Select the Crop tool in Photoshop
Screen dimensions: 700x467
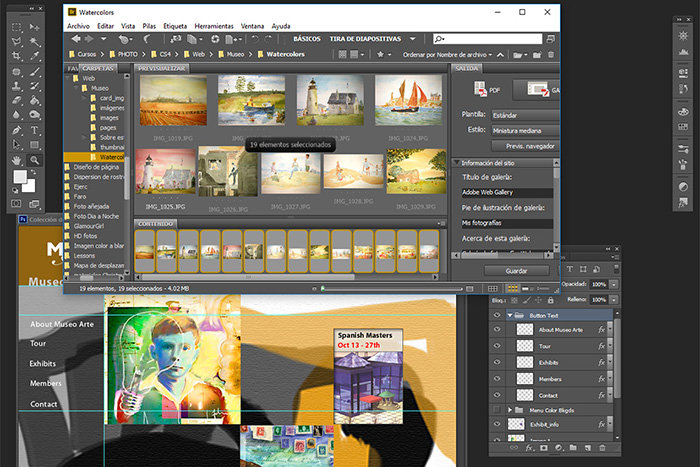coord(17,56)
